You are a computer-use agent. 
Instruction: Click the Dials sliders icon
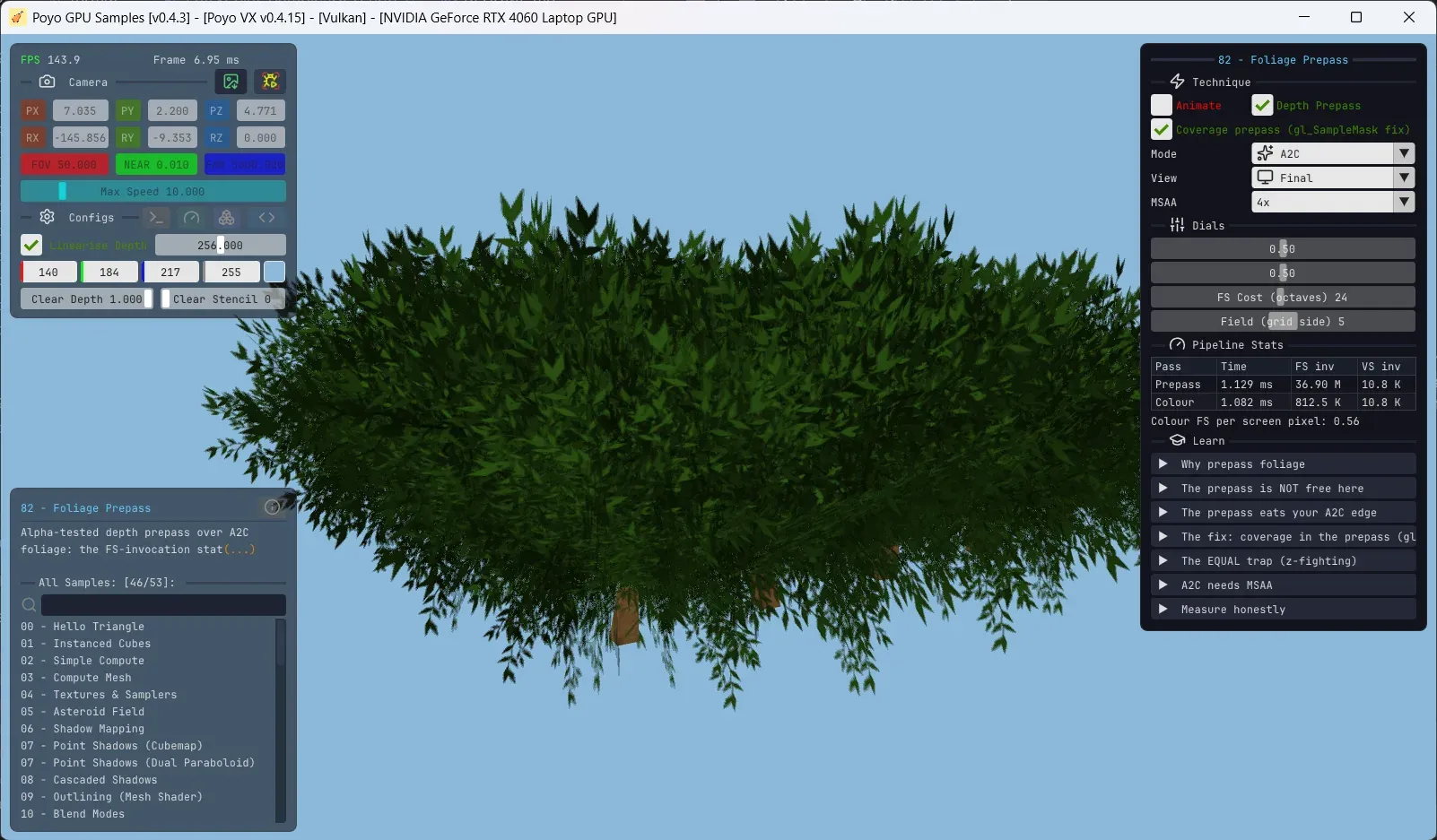pos(1177,225)
